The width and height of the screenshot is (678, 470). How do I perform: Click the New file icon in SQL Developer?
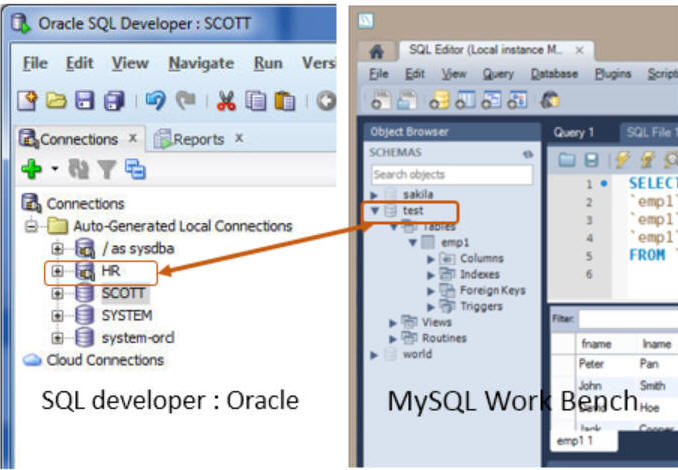tap(27, 101)
